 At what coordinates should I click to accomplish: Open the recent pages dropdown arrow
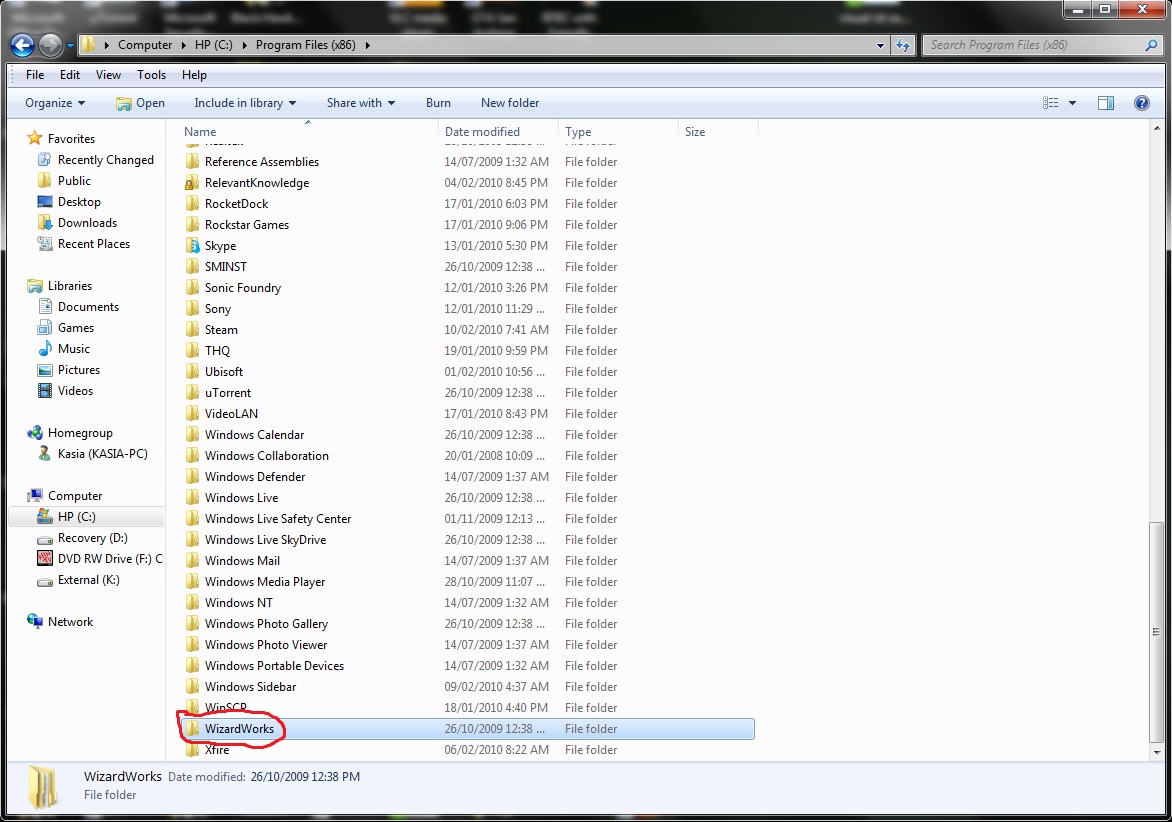tap(70, 46)
